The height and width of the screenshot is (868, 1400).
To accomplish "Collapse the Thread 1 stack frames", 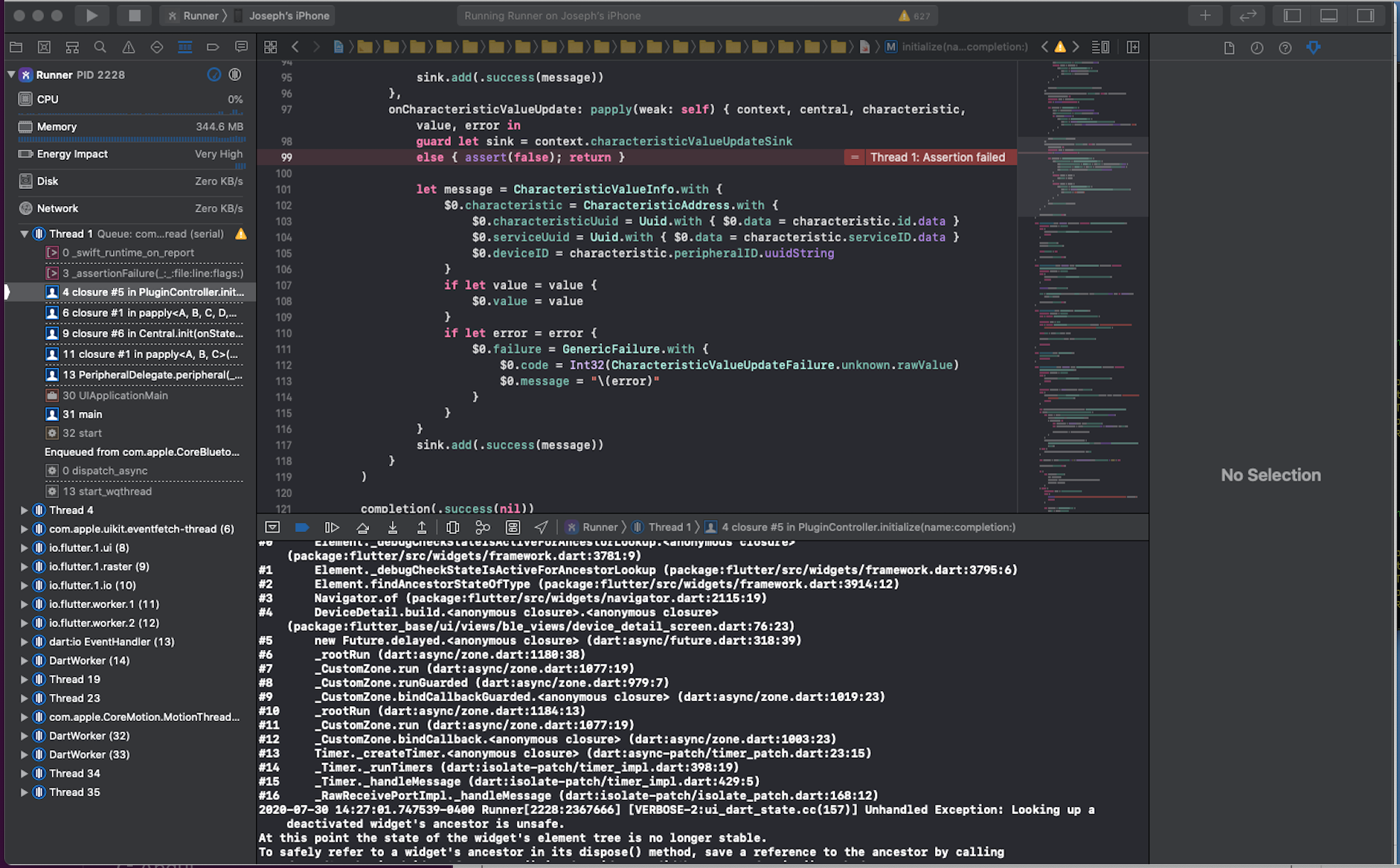I will (24, 234).
